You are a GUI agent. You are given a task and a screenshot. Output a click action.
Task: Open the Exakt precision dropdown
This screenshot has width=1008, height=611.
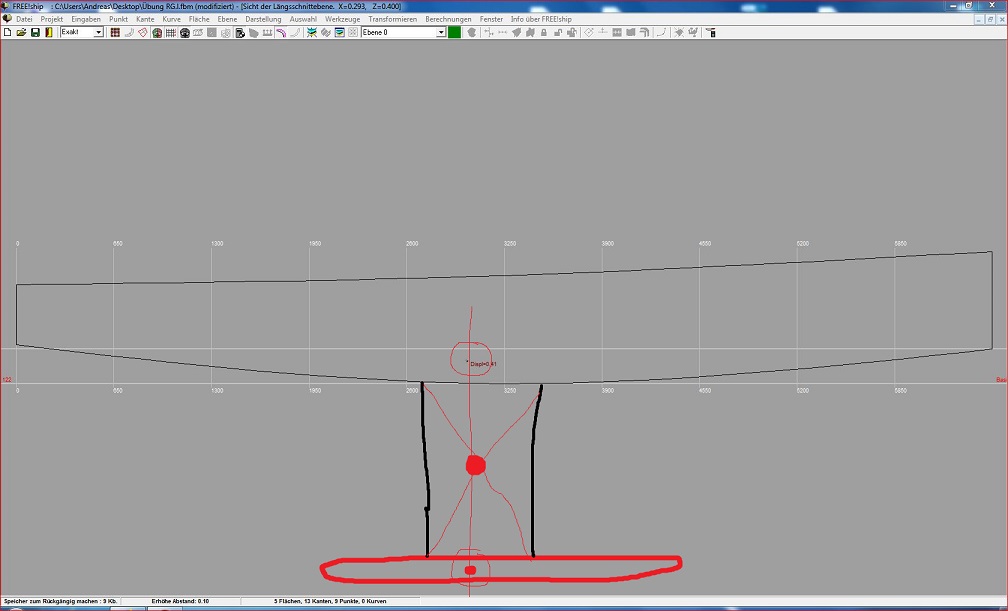point(98,32)
